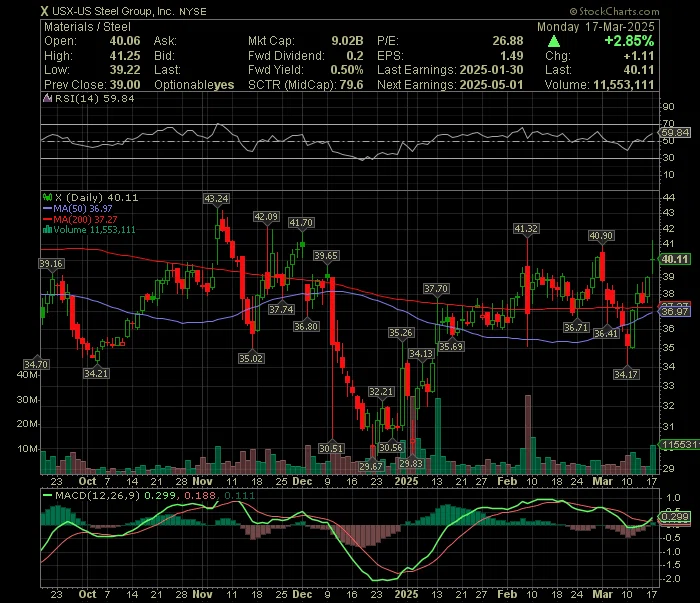The image size is (700, 603).
Task: Click the EPS value 1.49
Action: click(512, 56)
